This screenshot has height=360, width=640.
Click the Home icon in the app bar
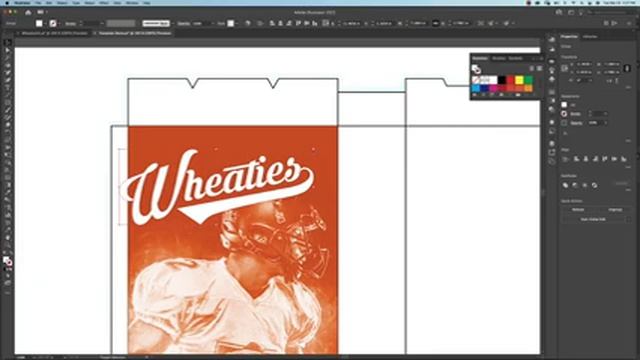[x=28, y=13]
